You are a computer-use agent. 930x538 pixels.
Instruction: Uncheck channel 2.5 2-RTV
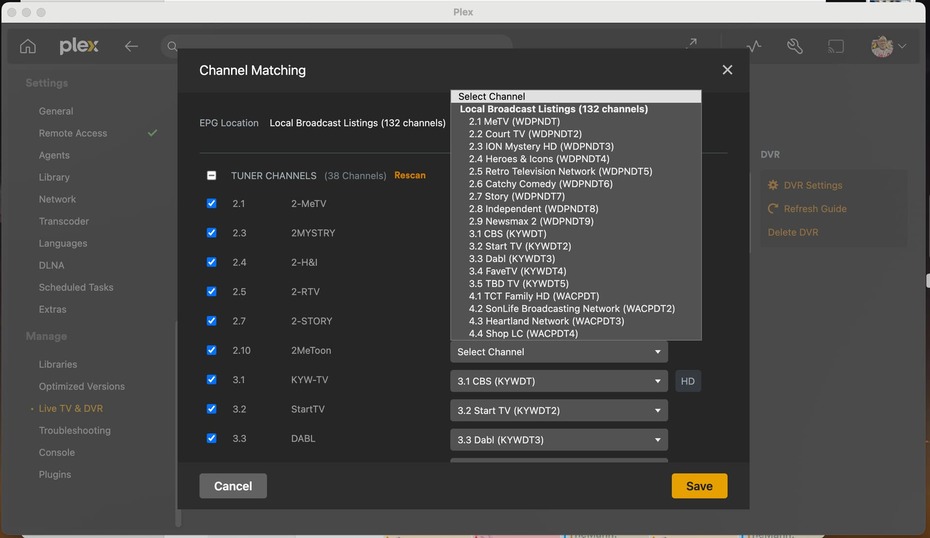[x=211, y=291]
